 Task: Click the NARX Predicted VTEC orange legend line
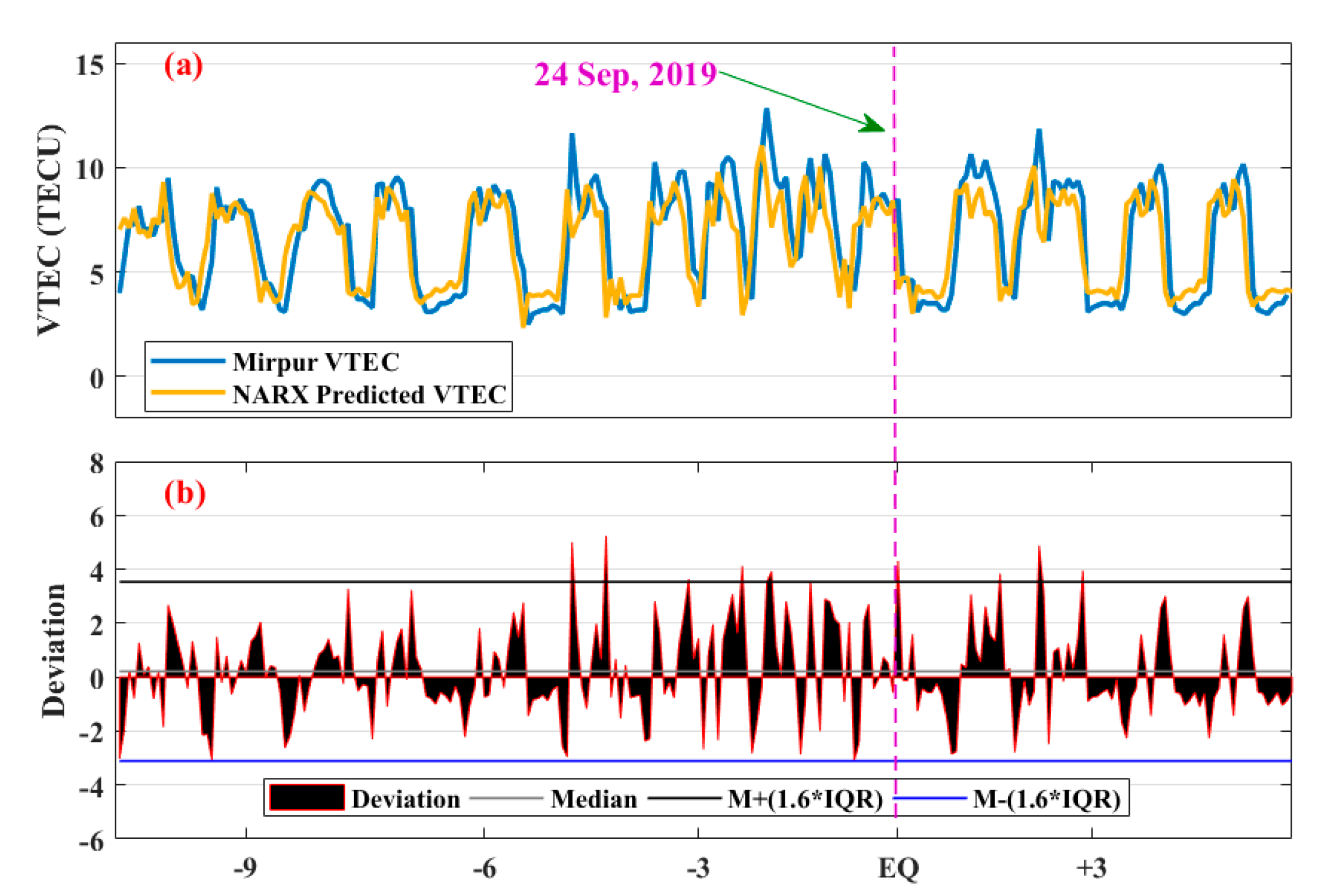tap(188, 393)
